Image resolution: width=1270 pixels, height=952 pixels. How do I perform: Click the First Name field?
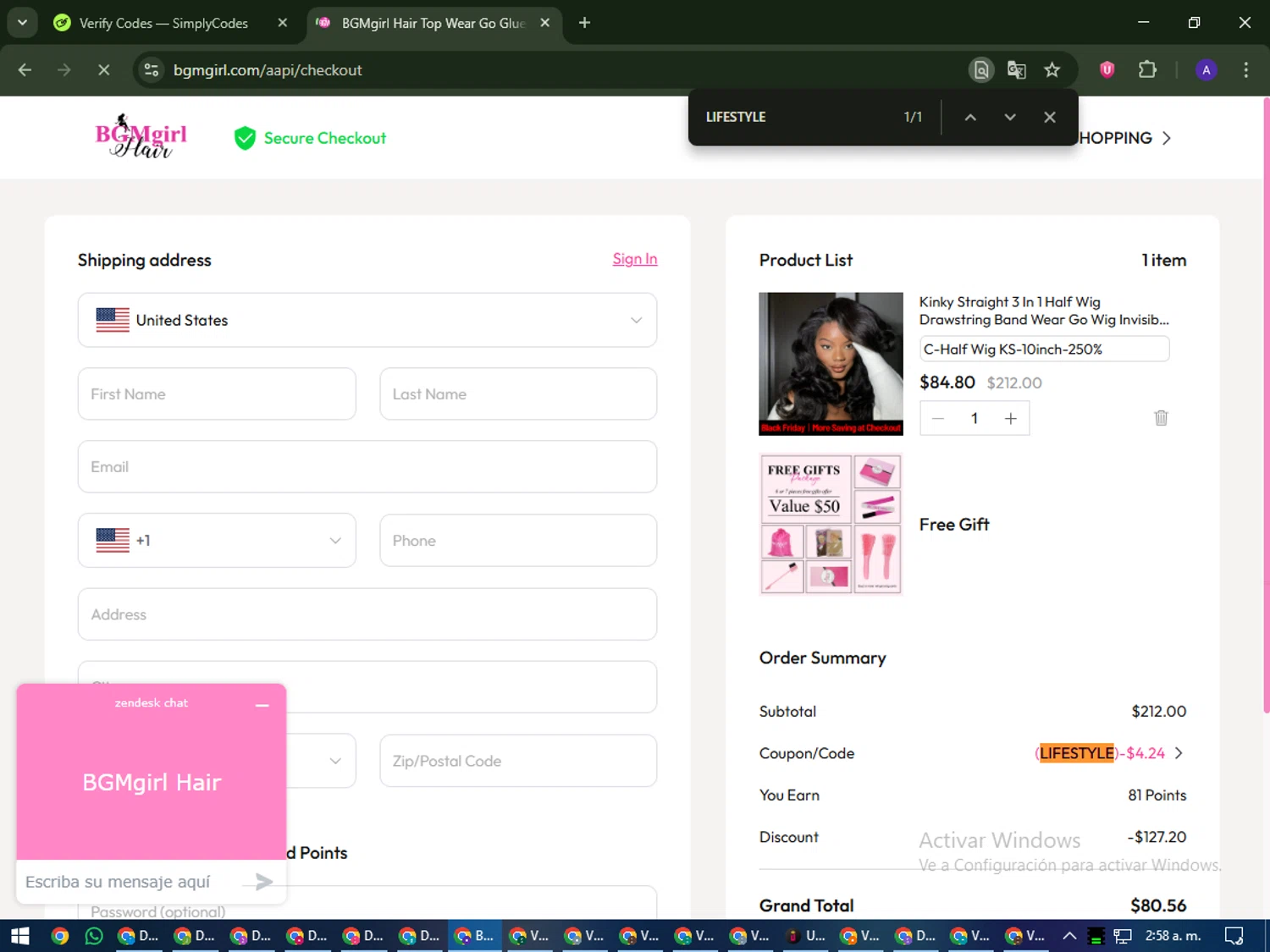click(217, 393)
